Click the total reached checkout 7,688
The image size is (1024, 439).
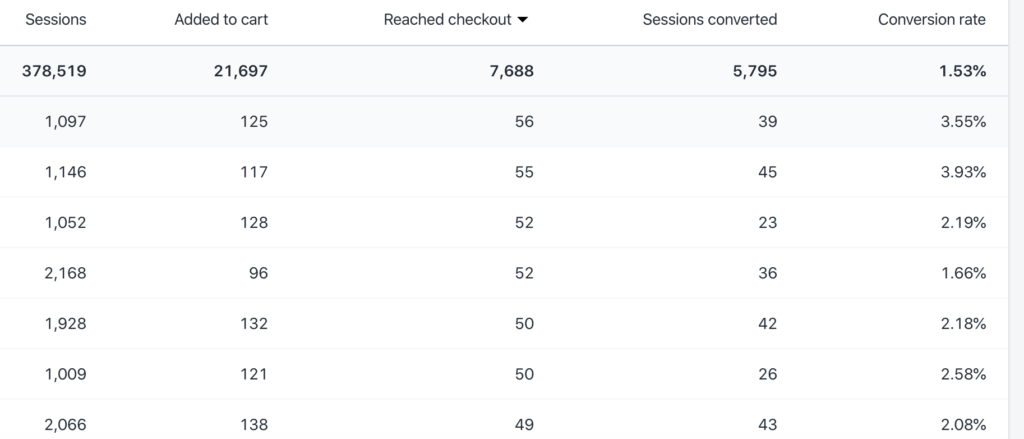click(x=512, y=71)
